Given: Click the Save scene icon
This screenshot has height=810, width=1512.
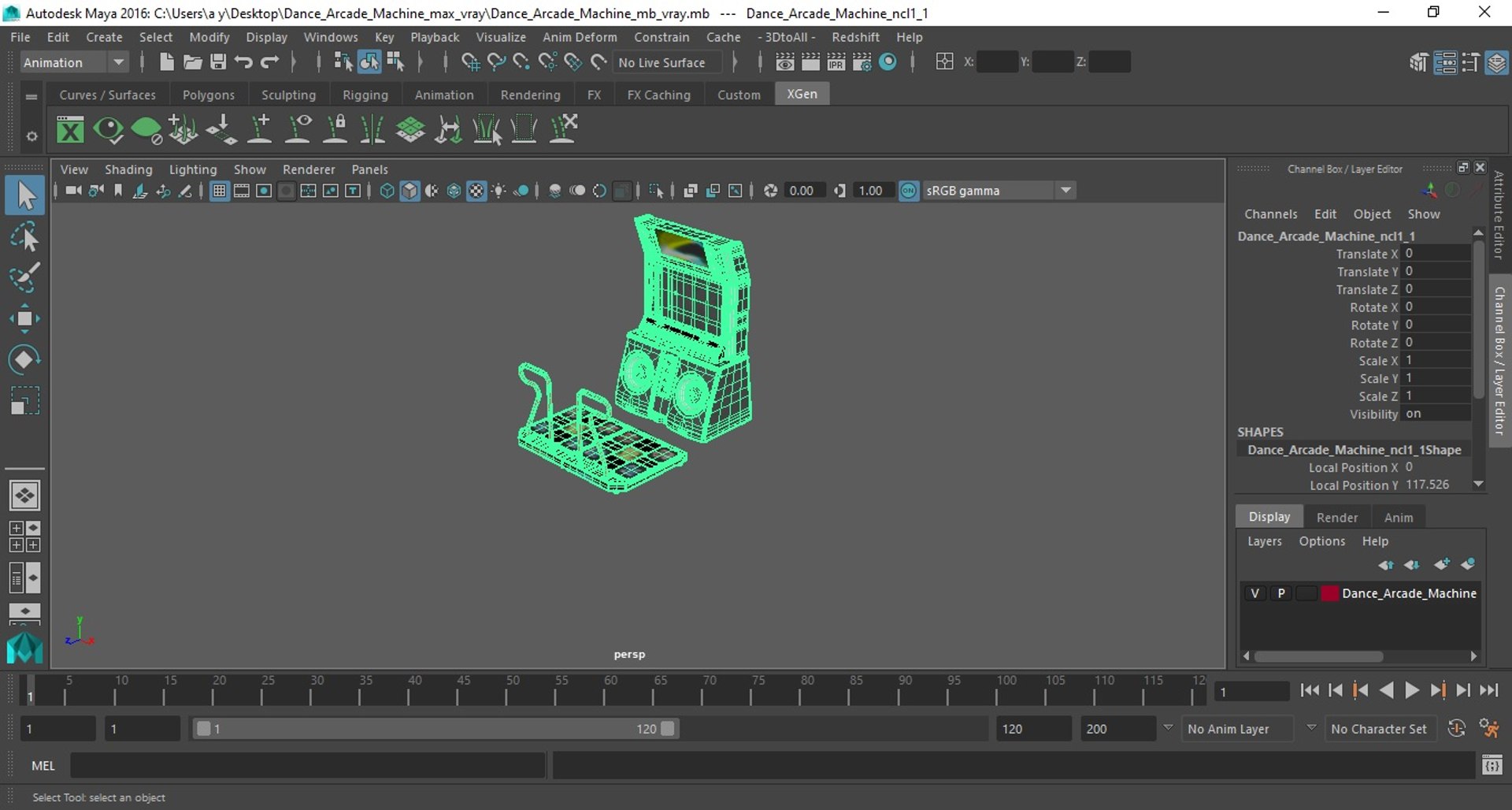Looking at the screenshot, I should [x=218, y=62].
